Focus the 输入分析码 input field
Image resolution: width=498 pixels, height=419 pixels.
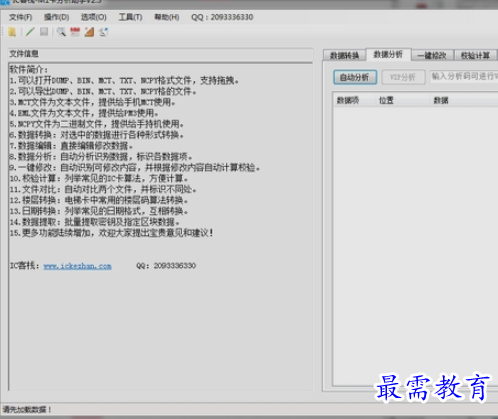pos(464,77)
